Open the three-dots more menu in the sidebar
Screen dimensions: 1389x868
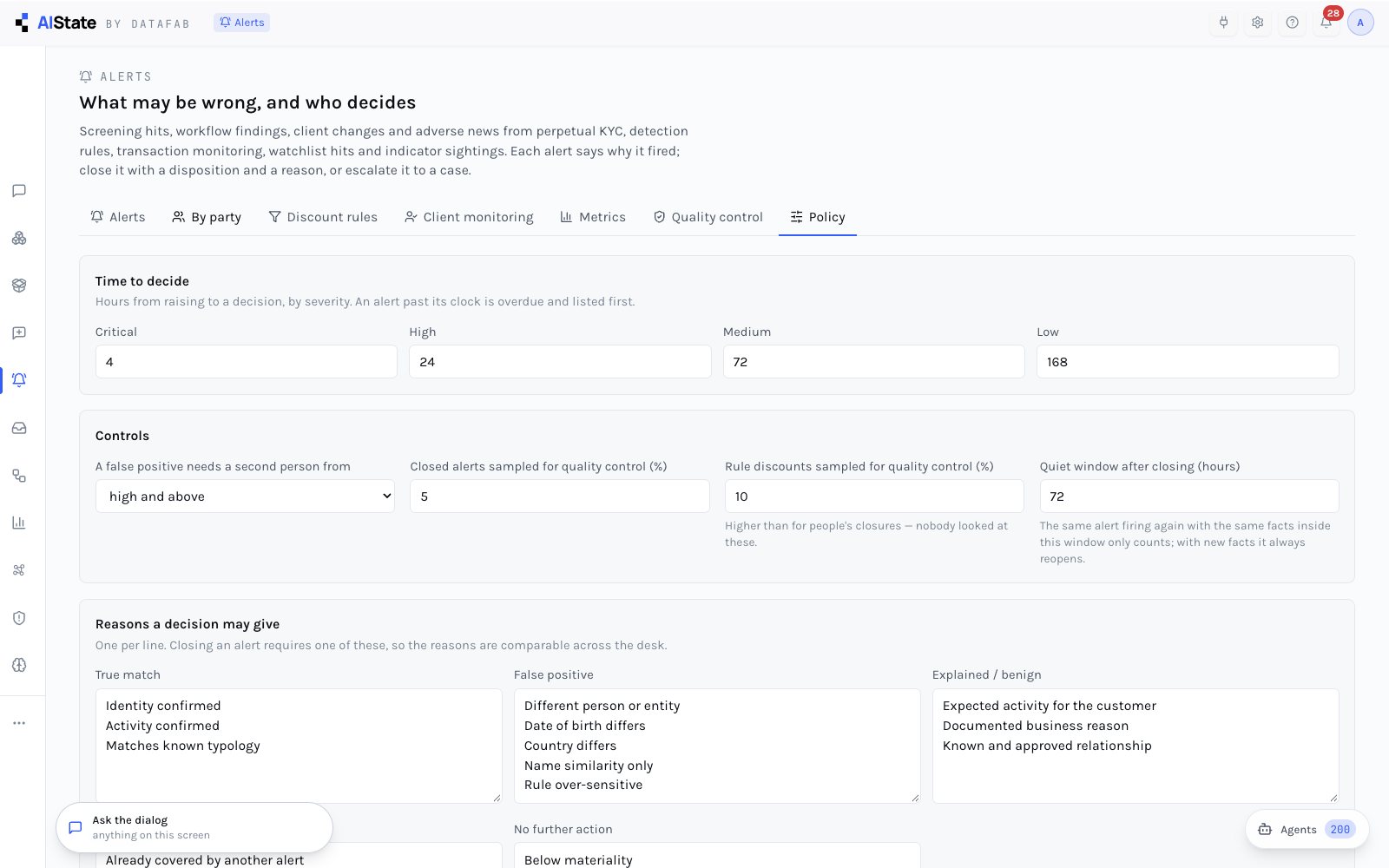[x=19, y=723]
